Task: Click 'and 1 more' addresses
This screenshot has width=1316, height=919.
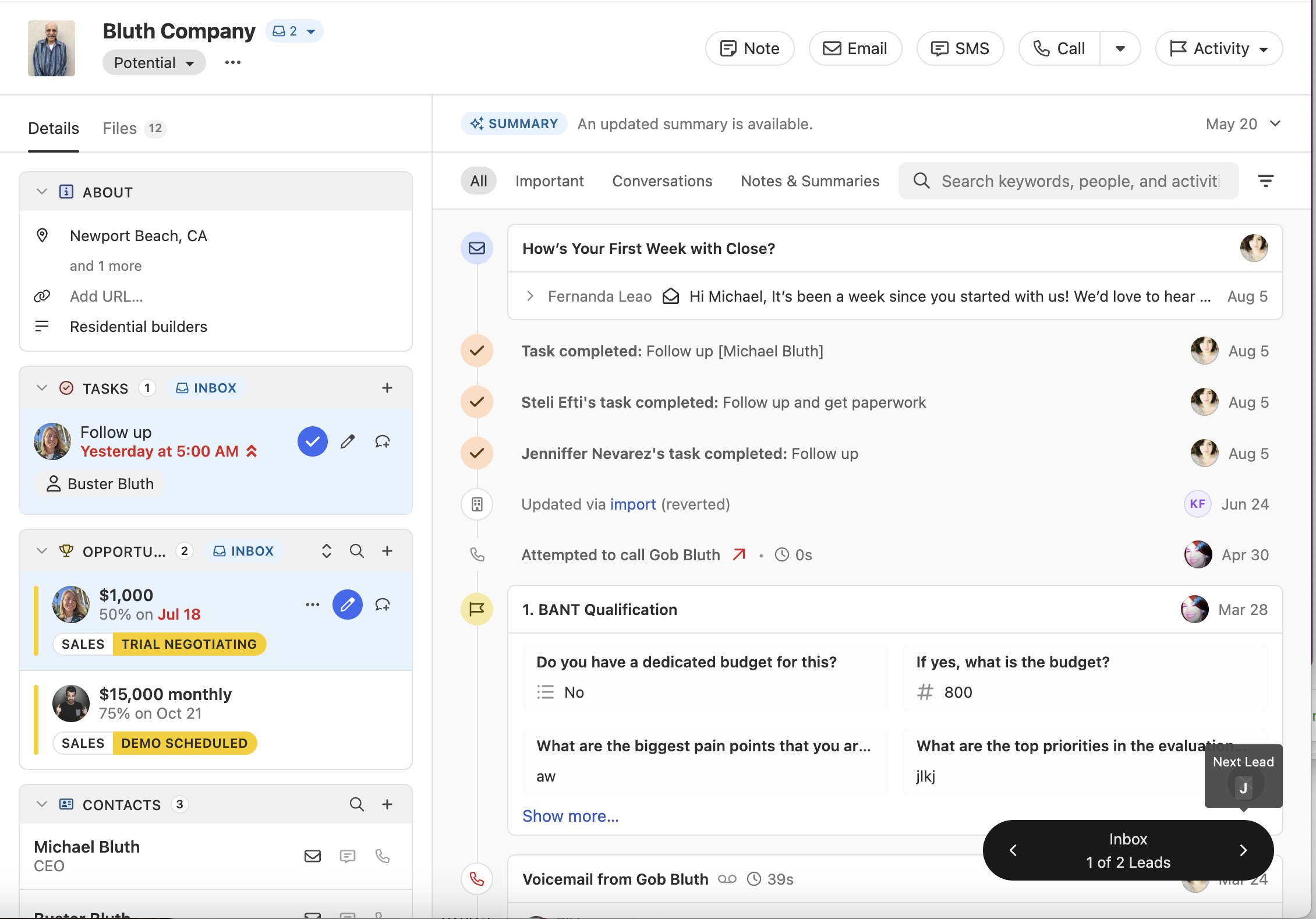Action: click(106, 266)
